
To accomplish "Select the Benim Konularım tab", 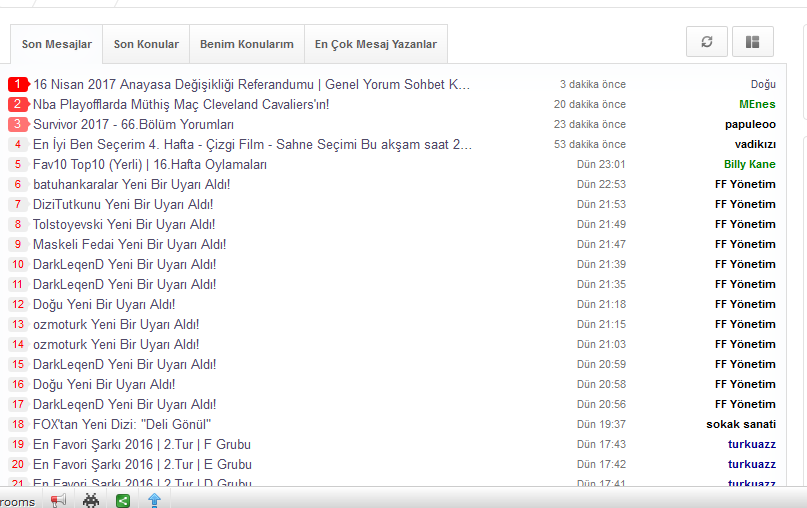I will 246,45.
